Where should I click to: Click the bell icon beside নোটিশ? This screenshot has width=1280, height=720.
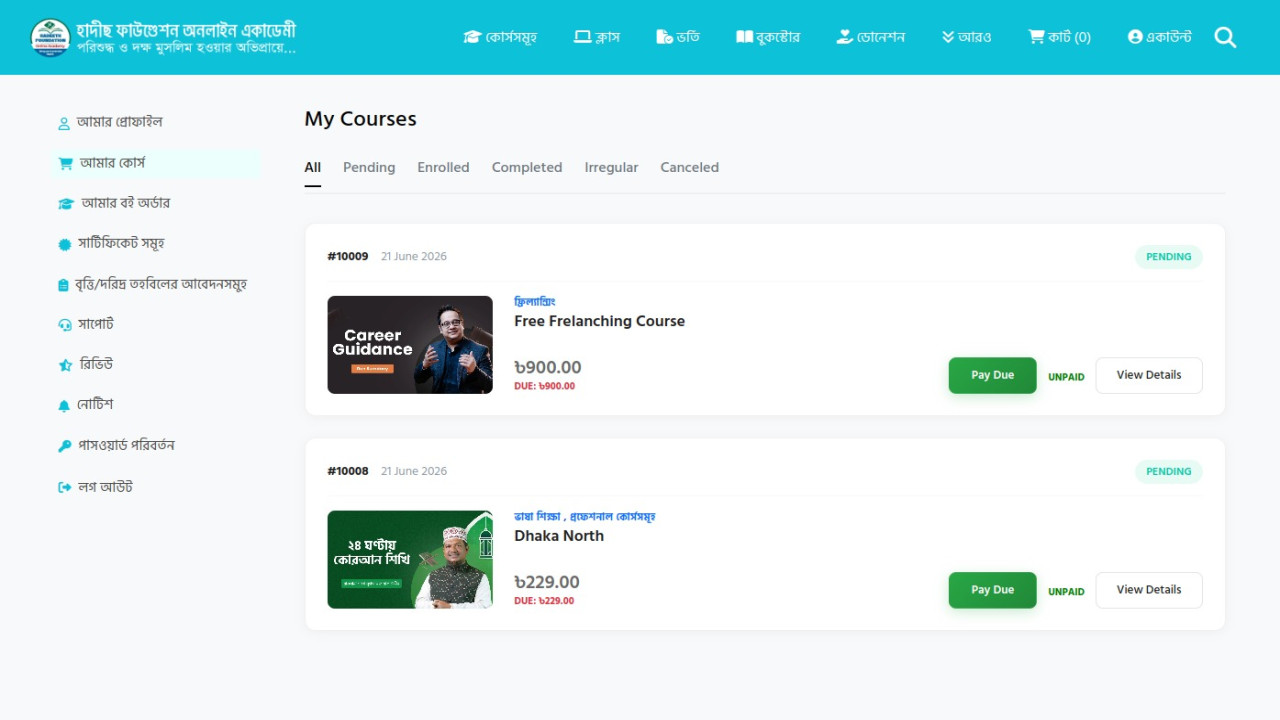64,405
